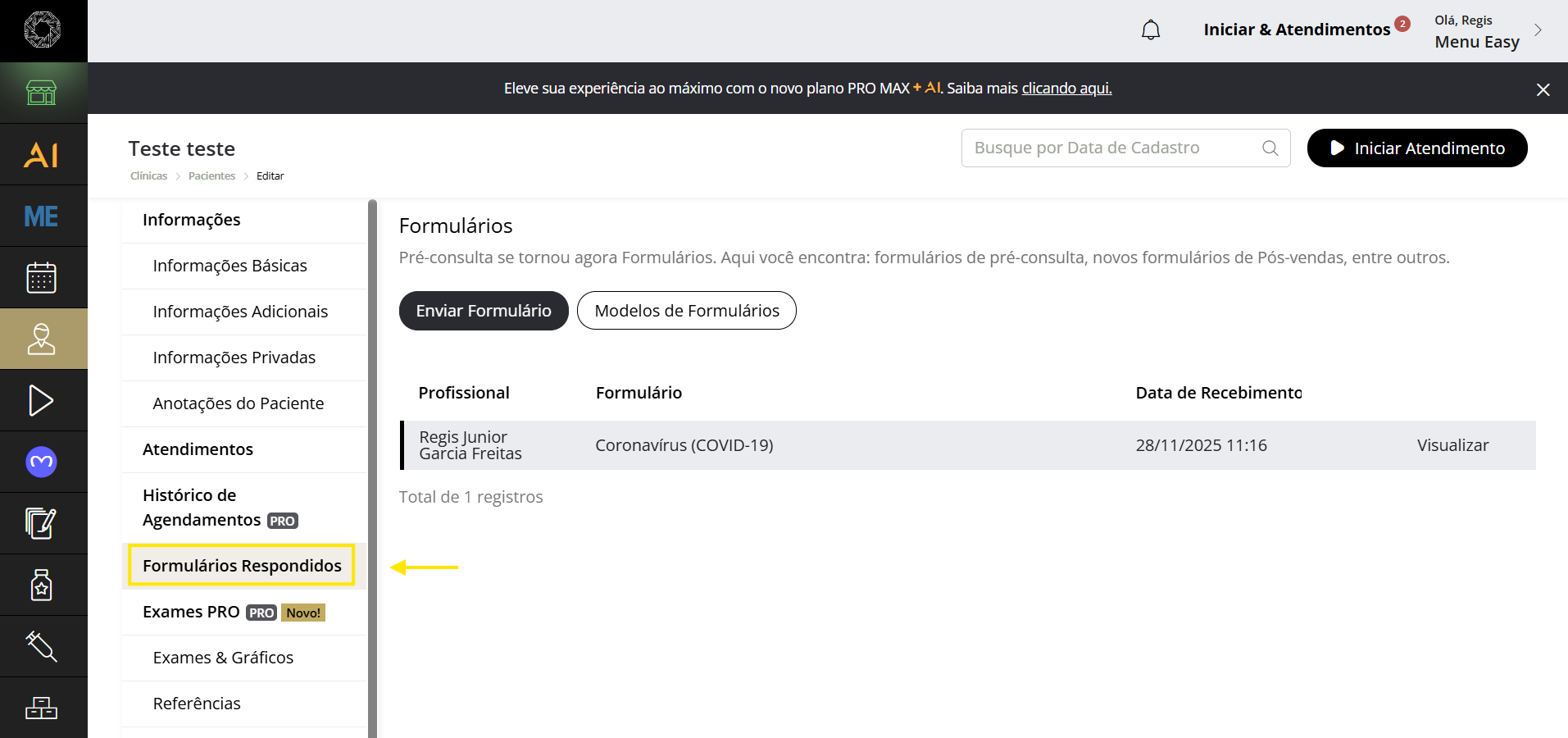The height and width of the screenshot is (738, 1568).
Task: Open Iniciar & Atendimentos menu
Action: click(x=1297, y=30)
